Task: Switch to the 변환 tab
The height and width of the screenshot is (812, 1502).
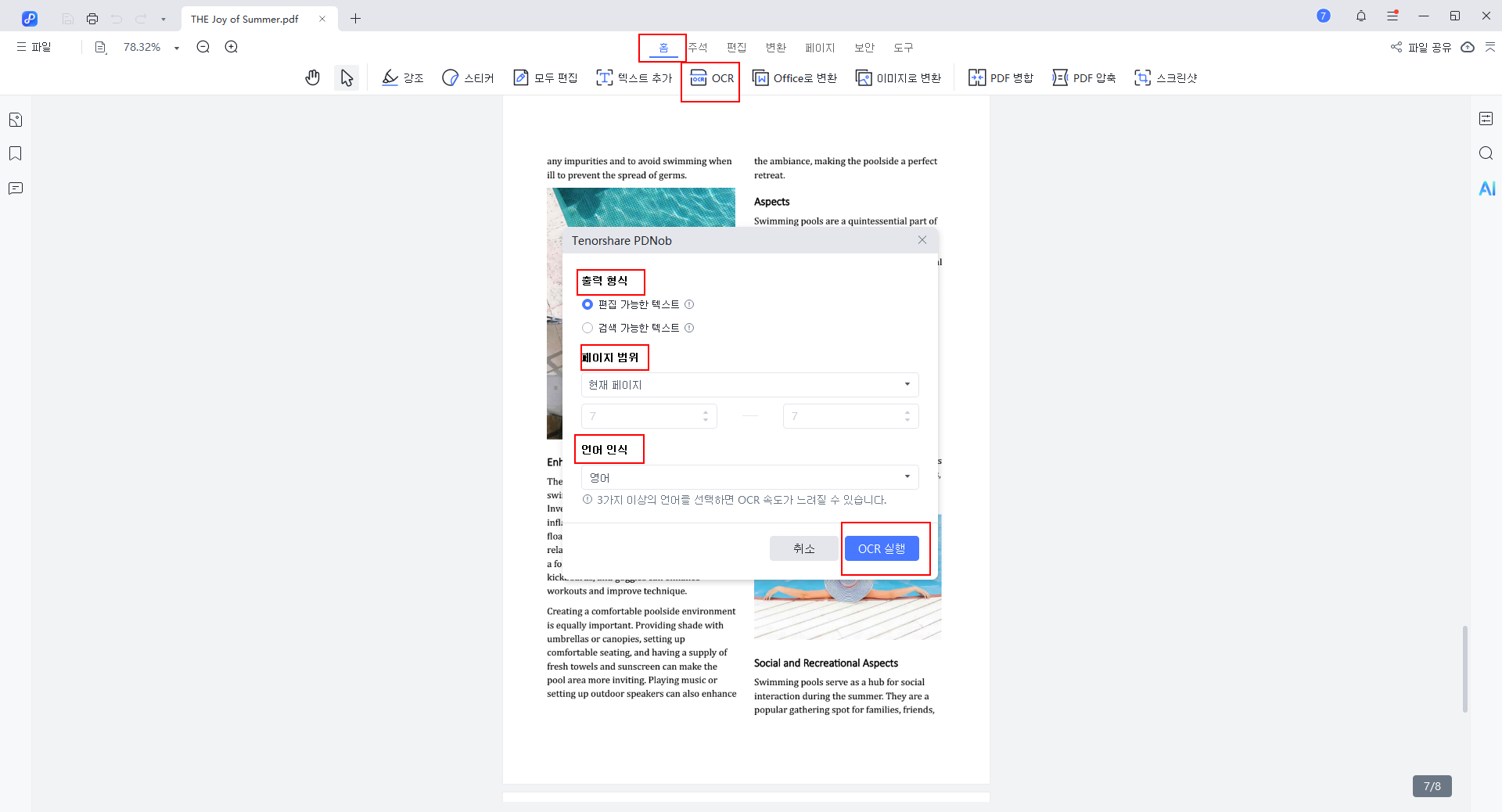Action: pyautogui.click(x=776, y=48)
